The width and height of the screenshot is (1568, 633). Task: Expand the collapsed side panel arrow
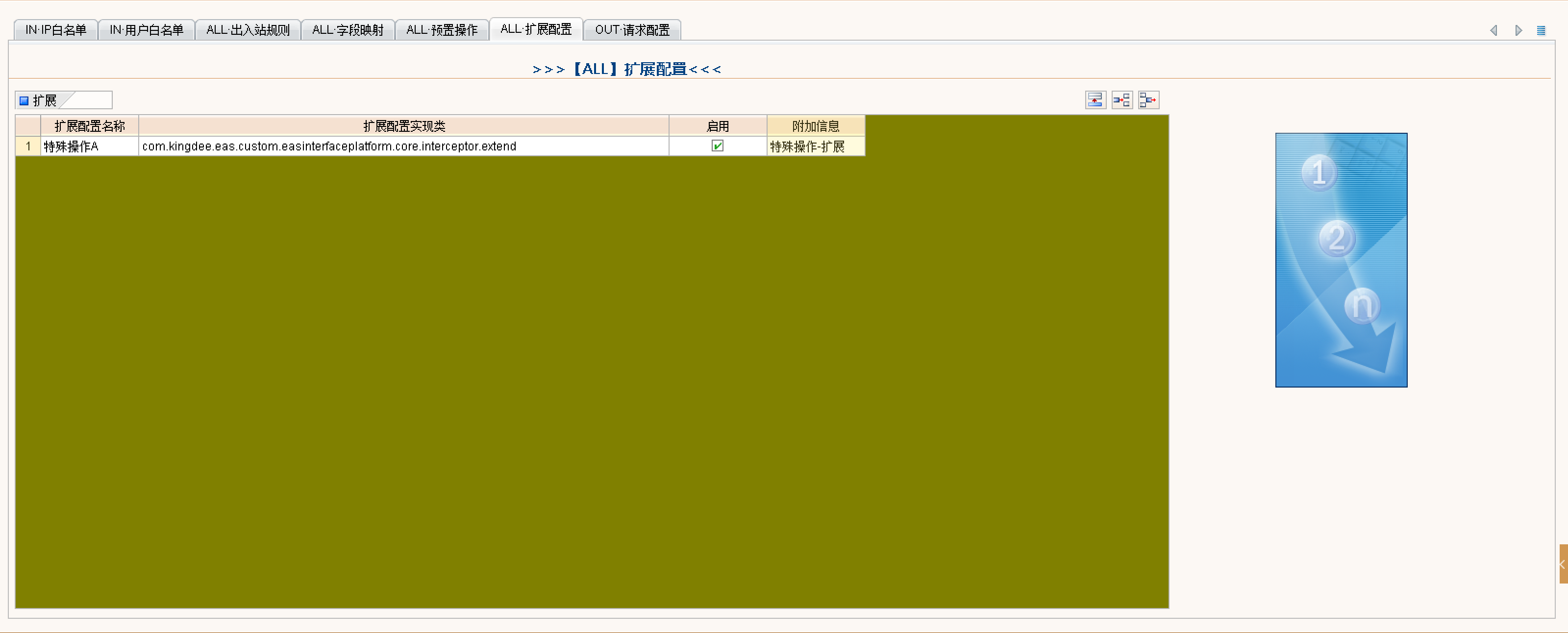(x=1563, y=564)
